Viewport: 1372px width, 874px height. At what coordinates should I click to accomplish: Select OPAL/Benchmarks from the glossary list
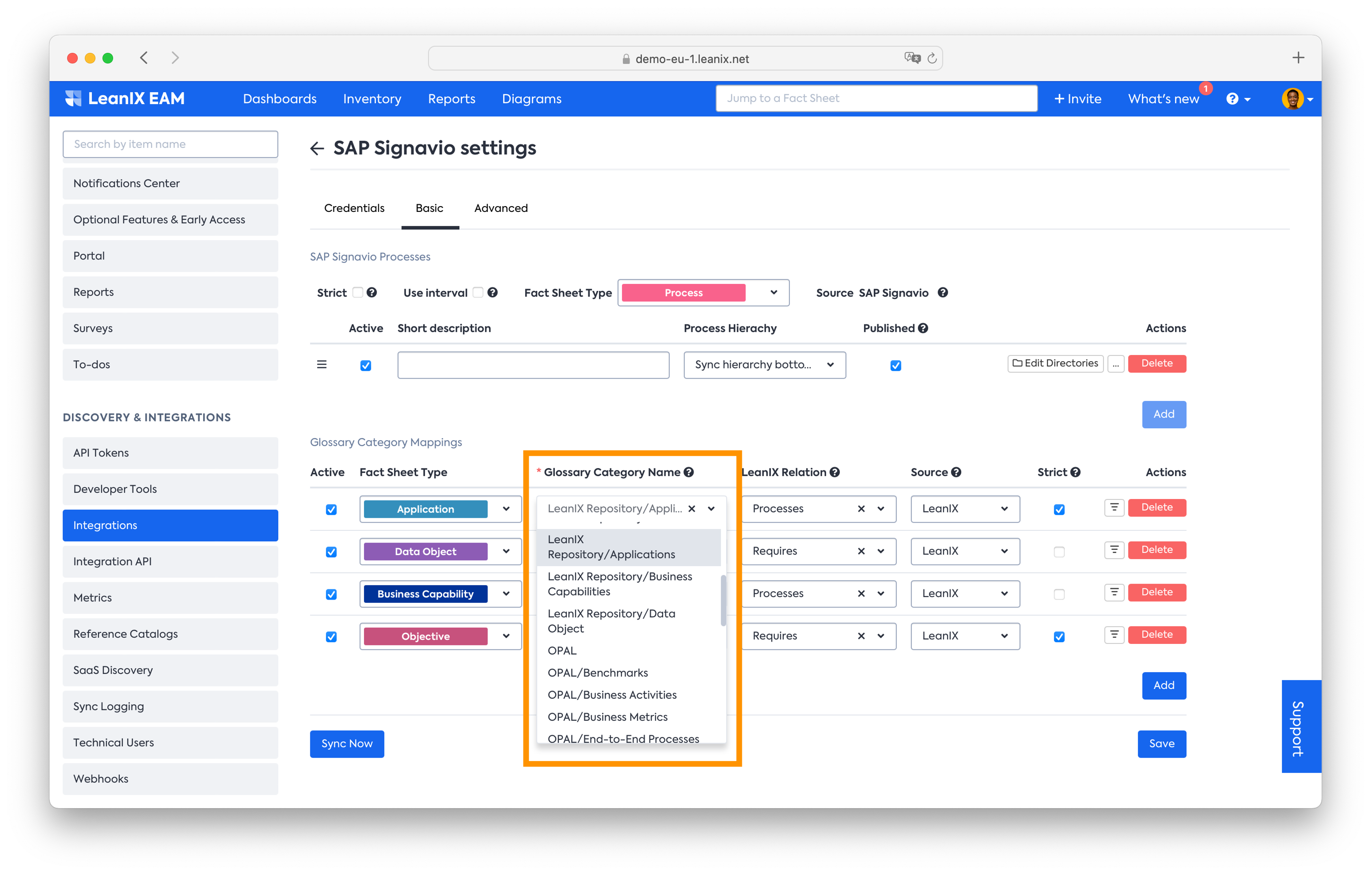(x=598, y=672)
